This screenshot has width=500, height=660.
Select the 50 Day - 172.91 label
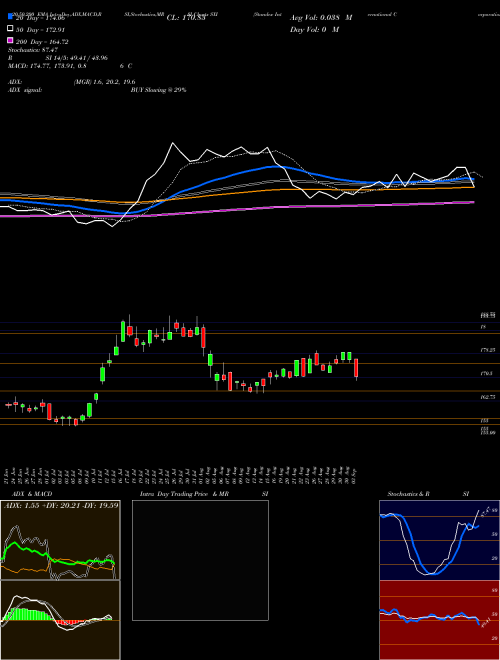(x=40, y=30)
